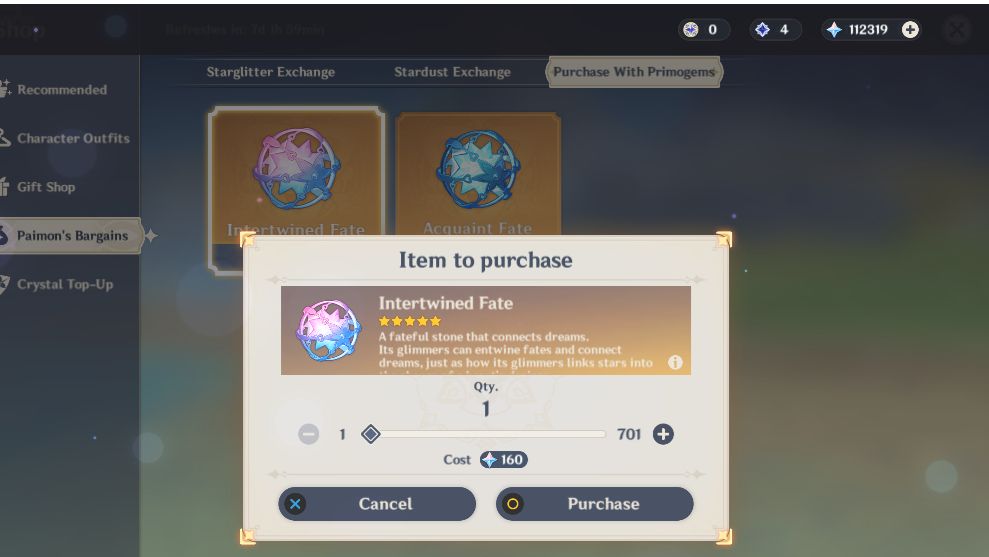Click the Primogem currency counter icon
Screen dimensions: 989x557
pos(834,30)
